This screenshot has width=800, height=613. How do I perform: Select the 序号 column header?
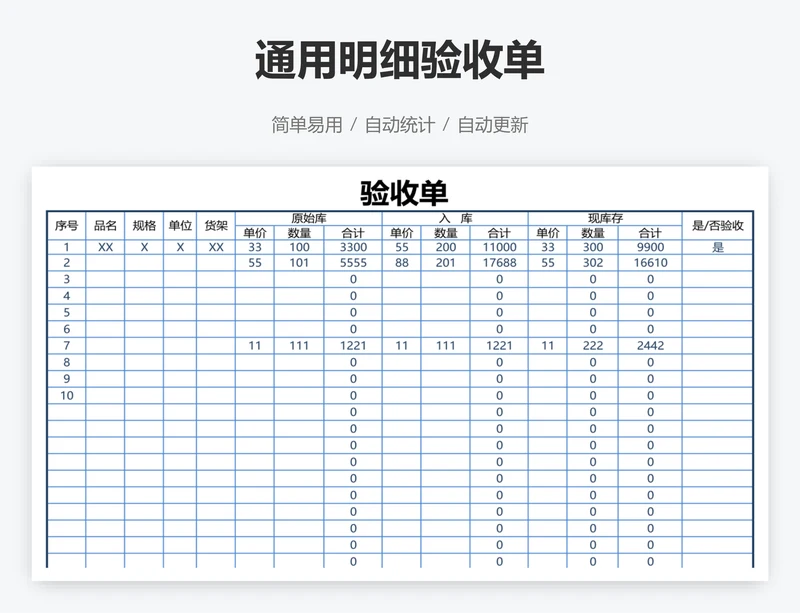[66, 226]
